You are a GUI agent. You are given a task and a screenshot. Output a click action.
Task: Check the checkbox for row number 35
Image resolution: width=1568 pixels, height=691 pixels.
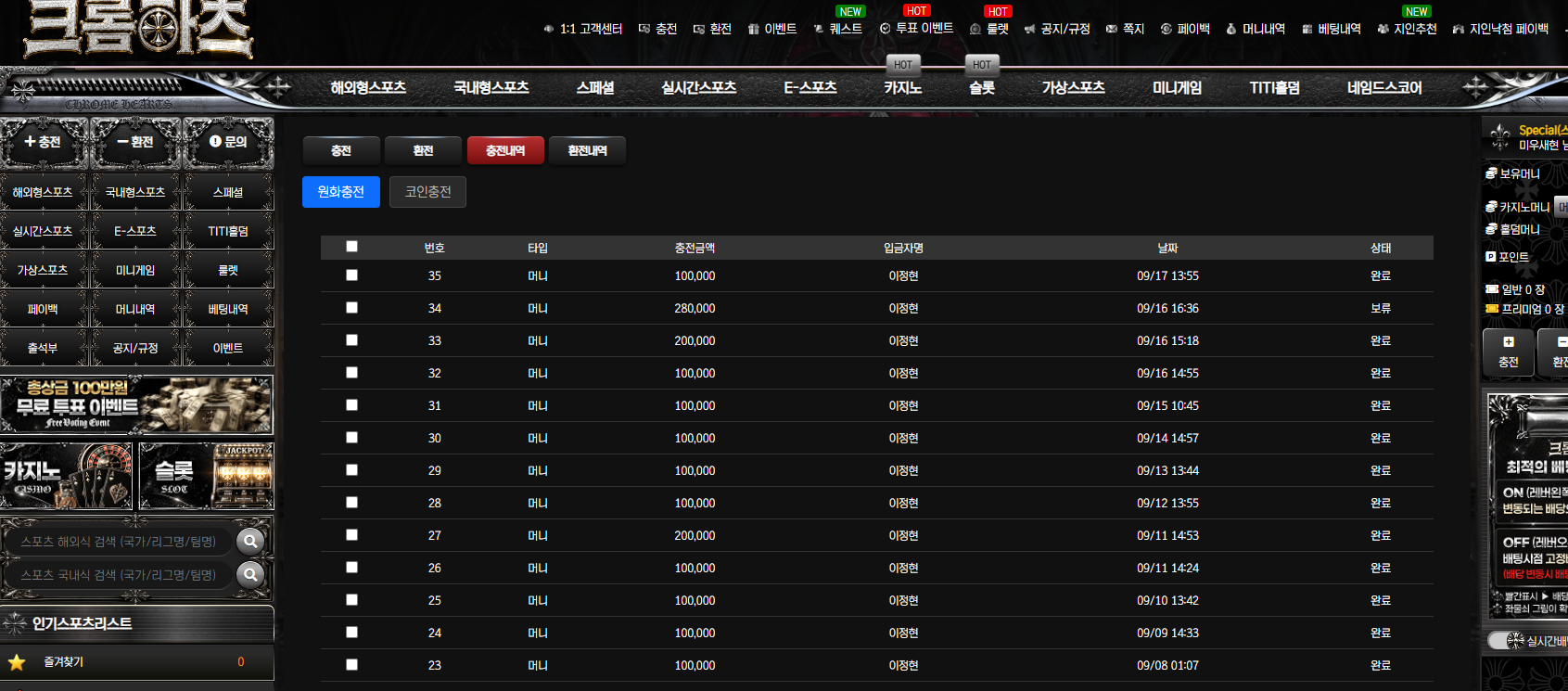tap(351, 275)
